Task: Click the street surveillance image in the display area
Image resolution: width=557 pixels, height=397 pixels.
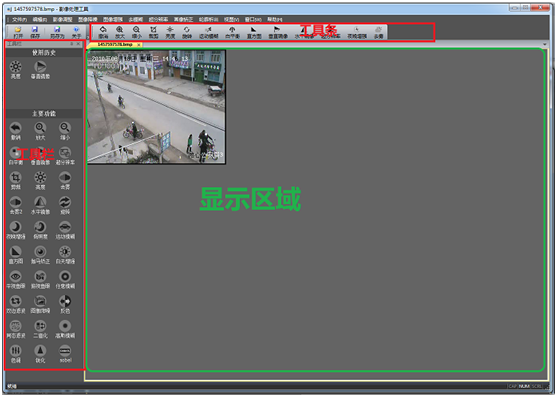Action: tap(156, 107)
